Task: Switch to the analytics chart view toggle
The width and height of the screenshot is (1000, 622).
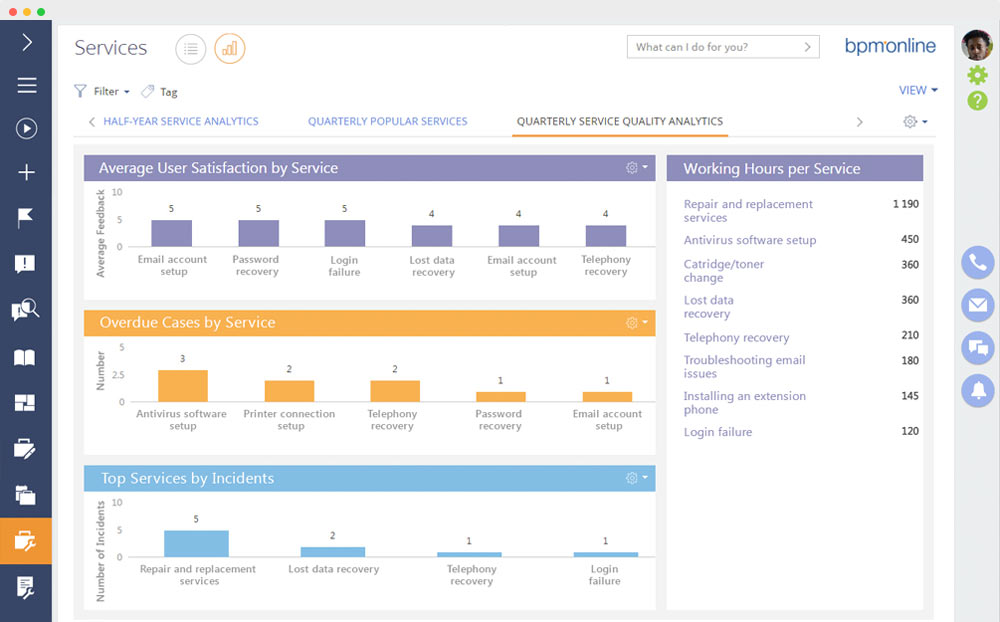Action: click(x=229, y=48)
